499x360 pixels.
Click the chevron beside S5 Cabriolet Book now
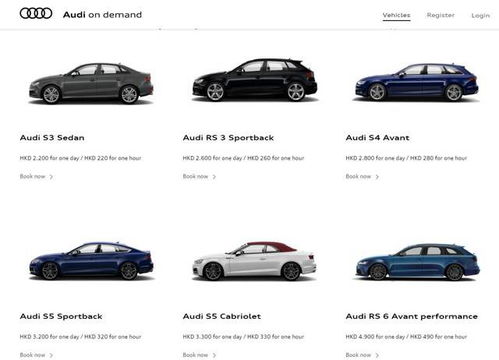point(214,355)
